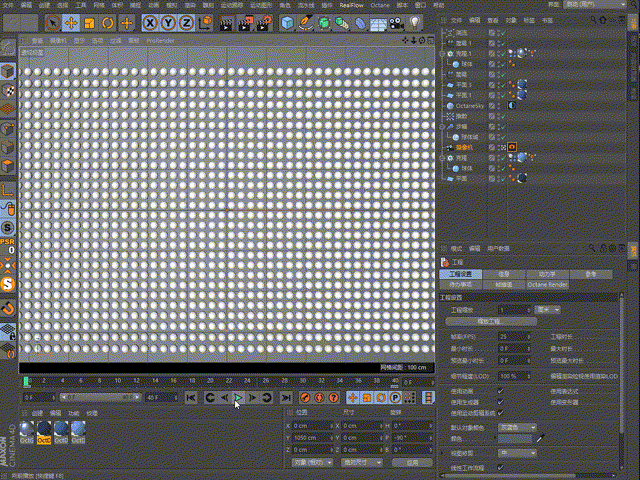Viewport: 640px width, 480px height.
Task: Play the animation backwards
Action: (x=224, y=398)
